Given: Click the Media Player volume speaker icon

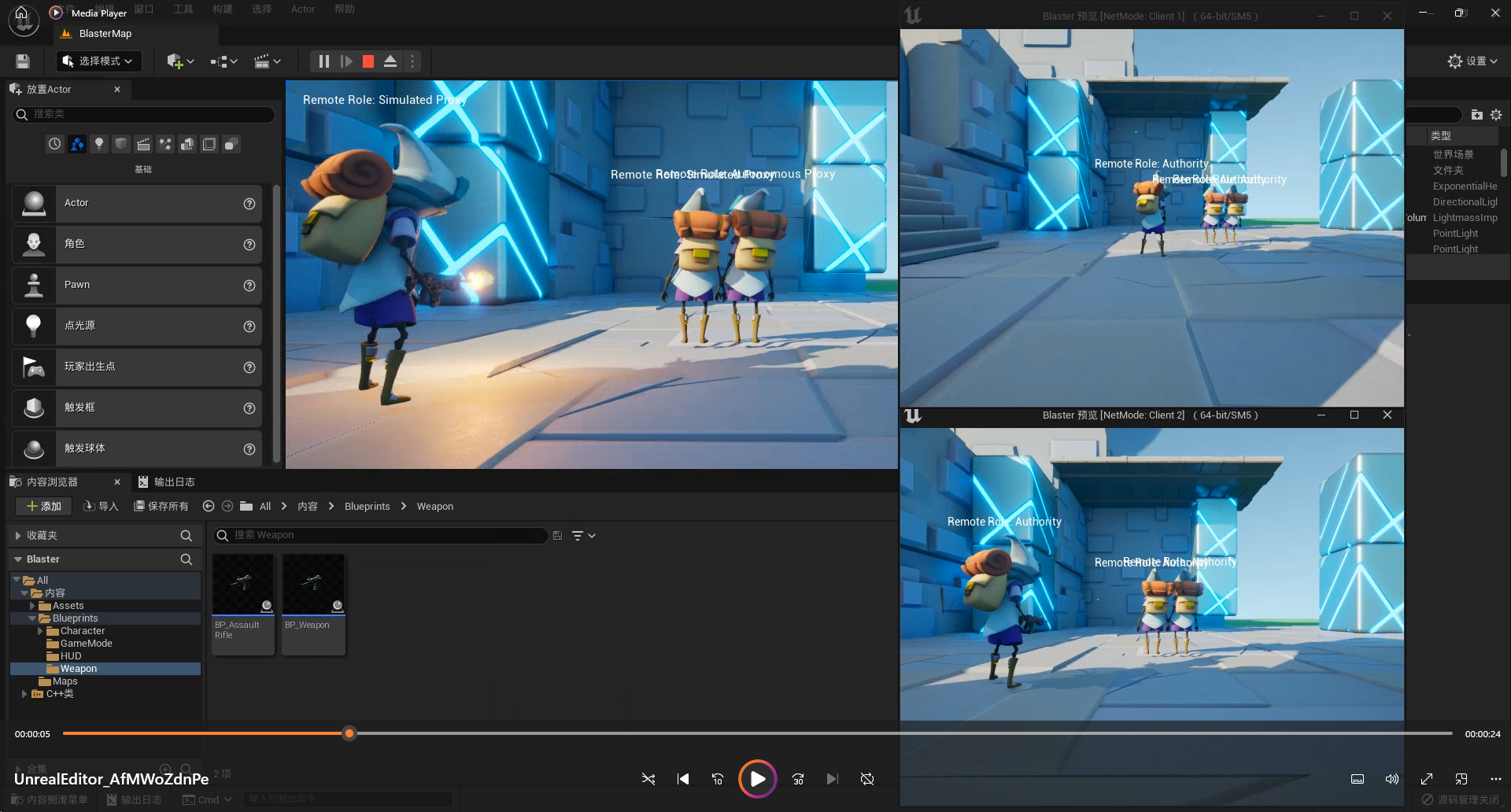Looking at the screenshot, I should pos(1392,779).
